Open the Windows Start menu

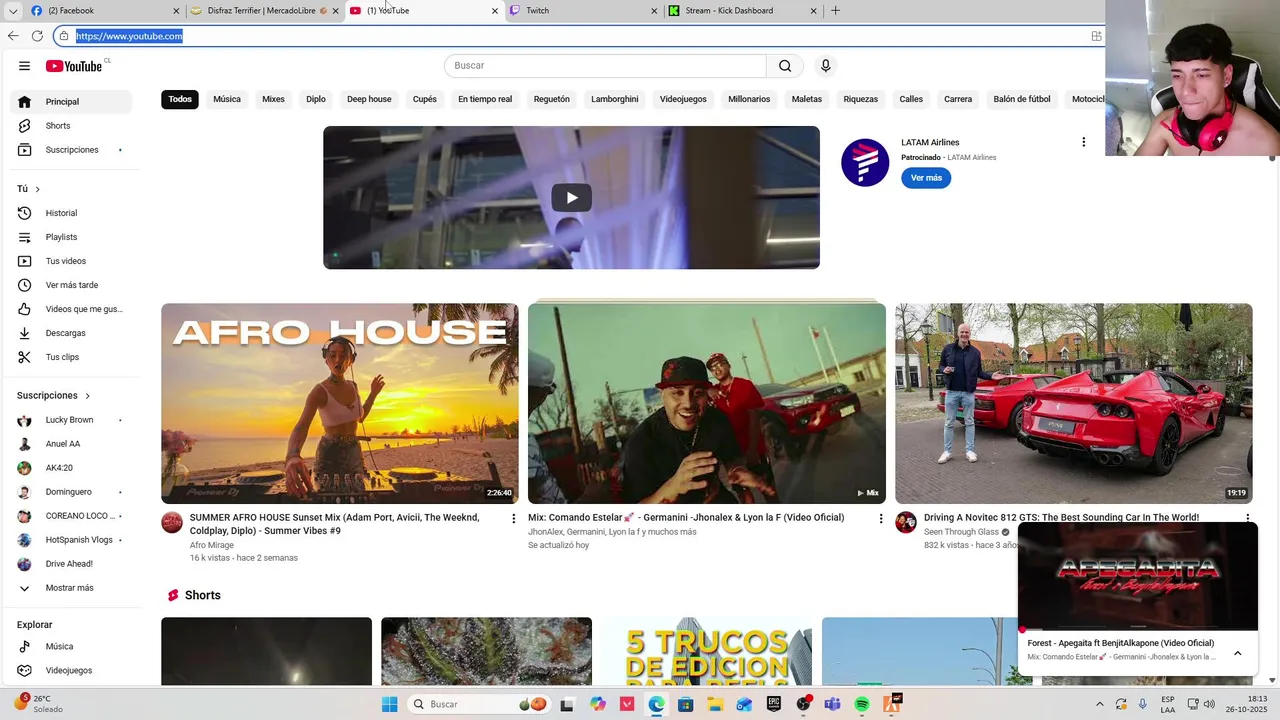(x=389, y=704)
